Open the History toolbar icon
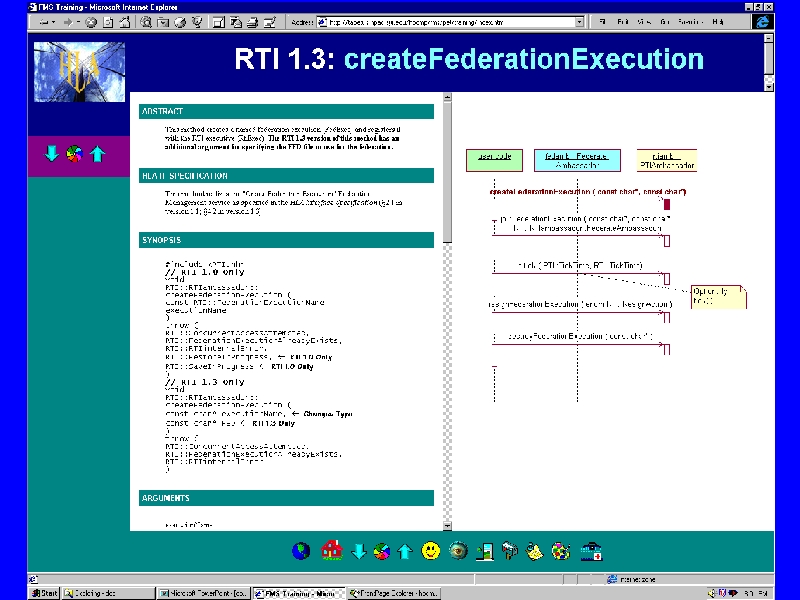The image size is (800, 600). 180,22
